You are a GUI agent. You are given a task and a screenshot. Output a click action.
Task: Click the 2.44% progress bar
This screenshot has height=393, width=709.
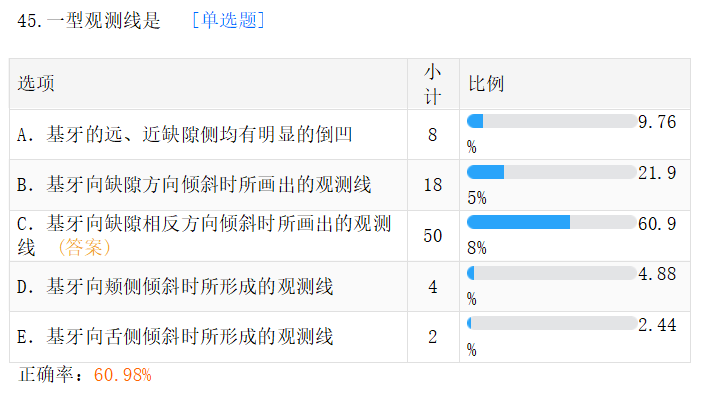click(552, 323)
